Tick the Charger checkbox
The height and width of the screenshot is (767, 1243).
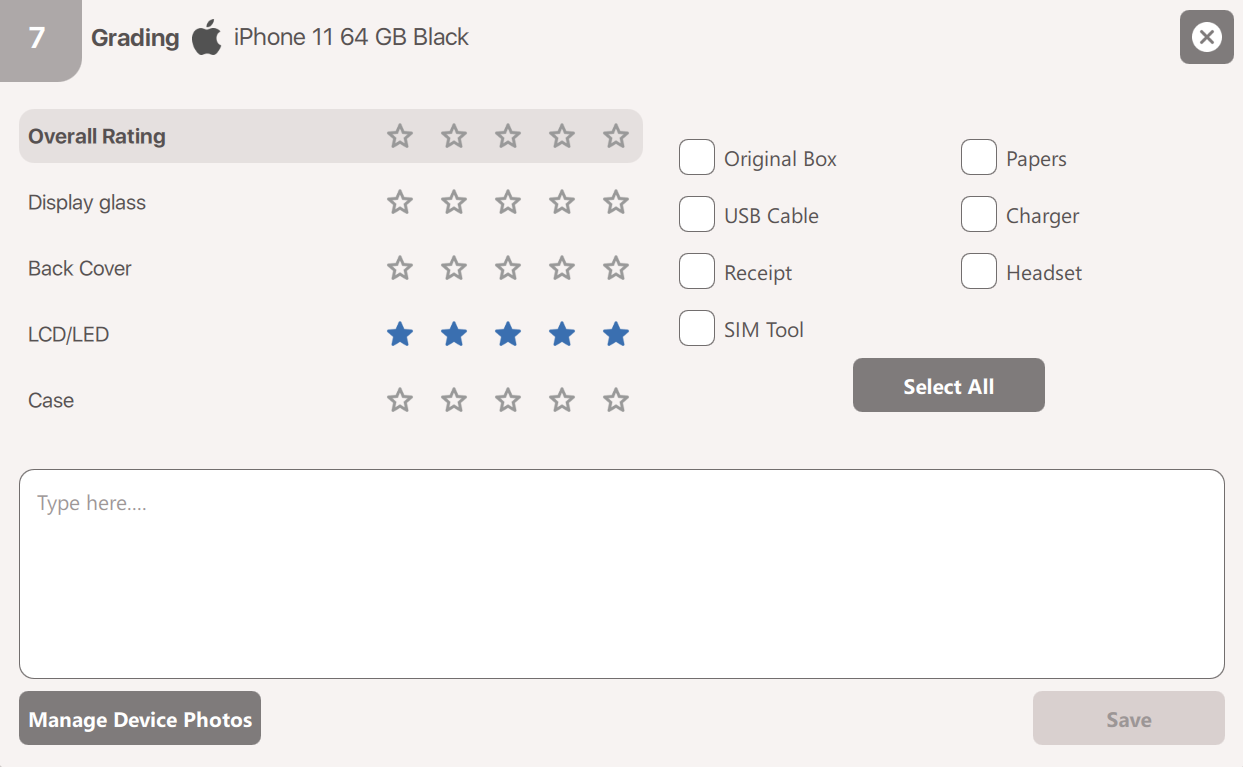click(x=979, y=215)
